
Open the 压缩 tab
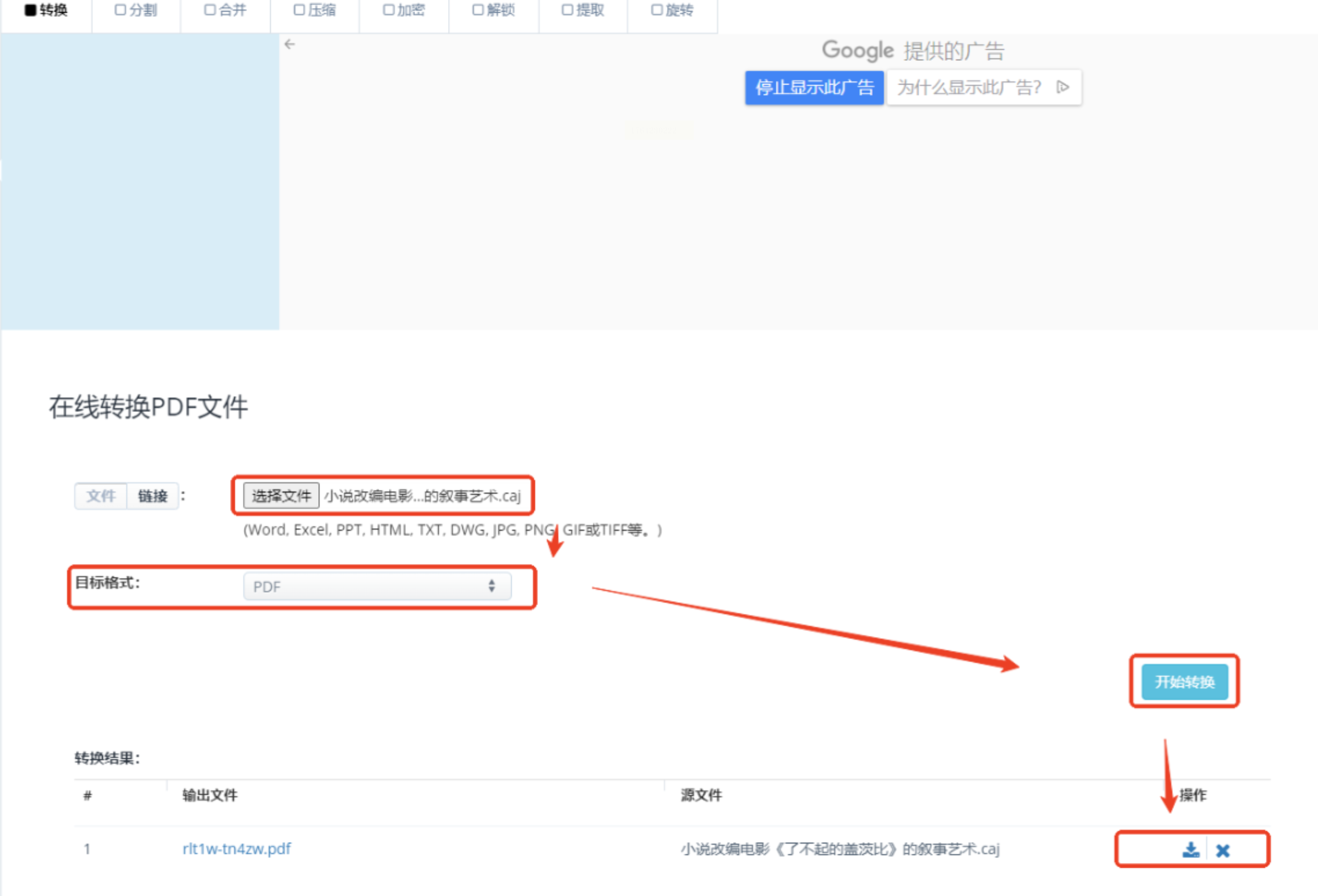click(315, 10)
